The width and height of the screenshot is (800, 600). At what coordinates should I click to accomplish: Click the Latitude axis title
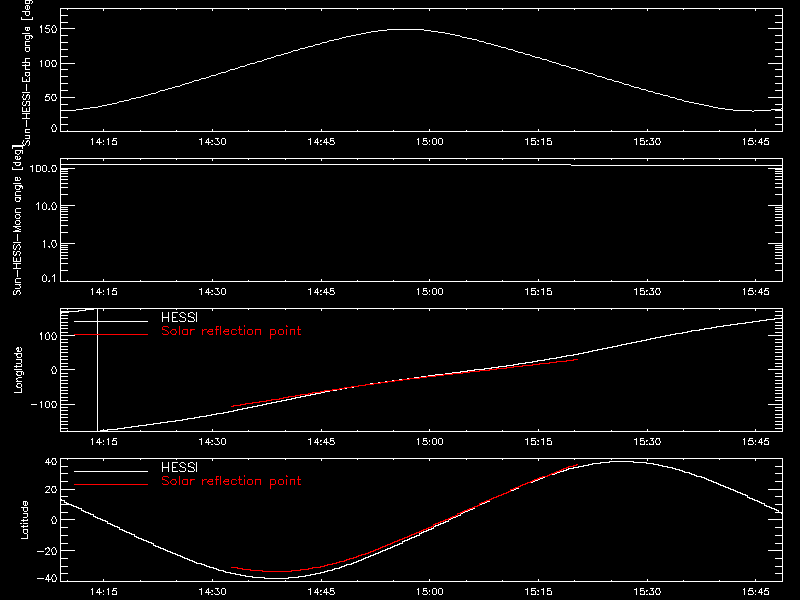[24, 520]
